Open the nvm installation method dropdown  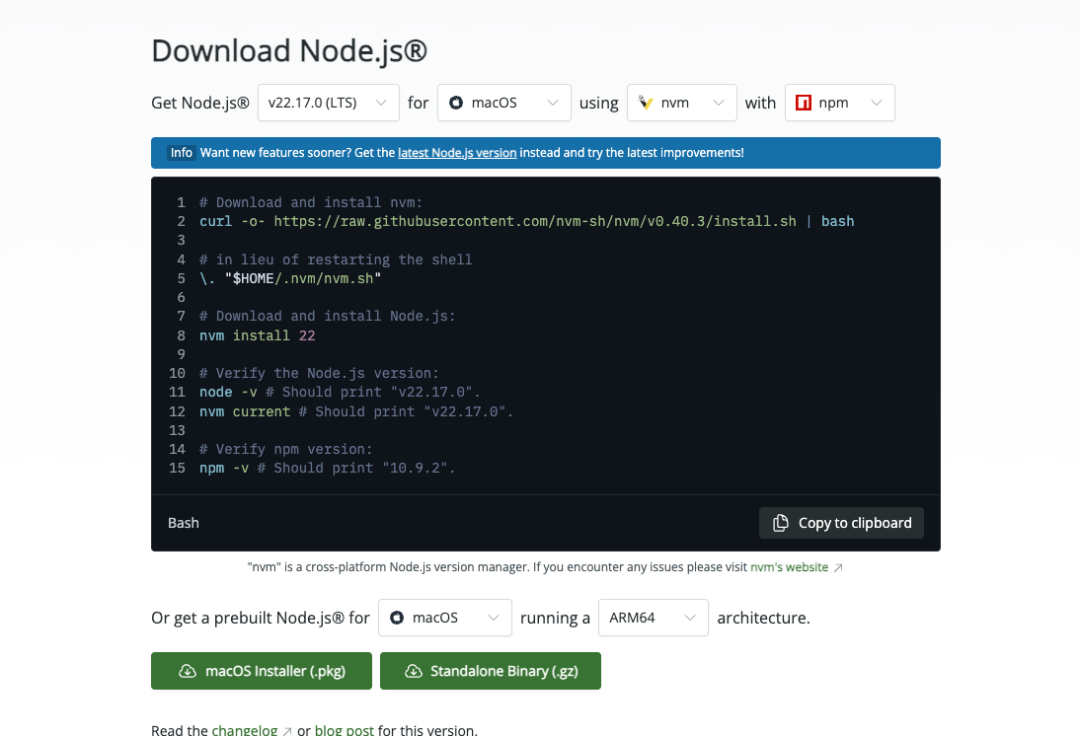(x=682, y=103)
